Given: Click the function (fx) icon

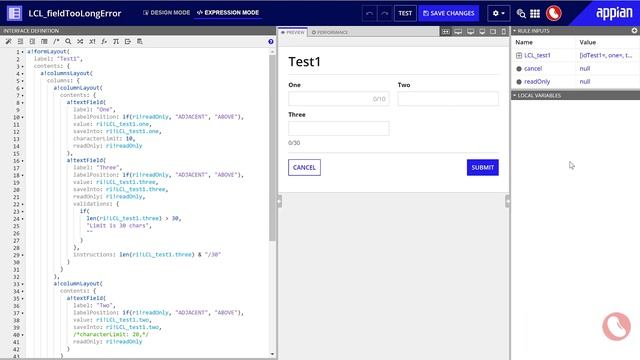Looking at the screenshot, I should click(104, 42).
